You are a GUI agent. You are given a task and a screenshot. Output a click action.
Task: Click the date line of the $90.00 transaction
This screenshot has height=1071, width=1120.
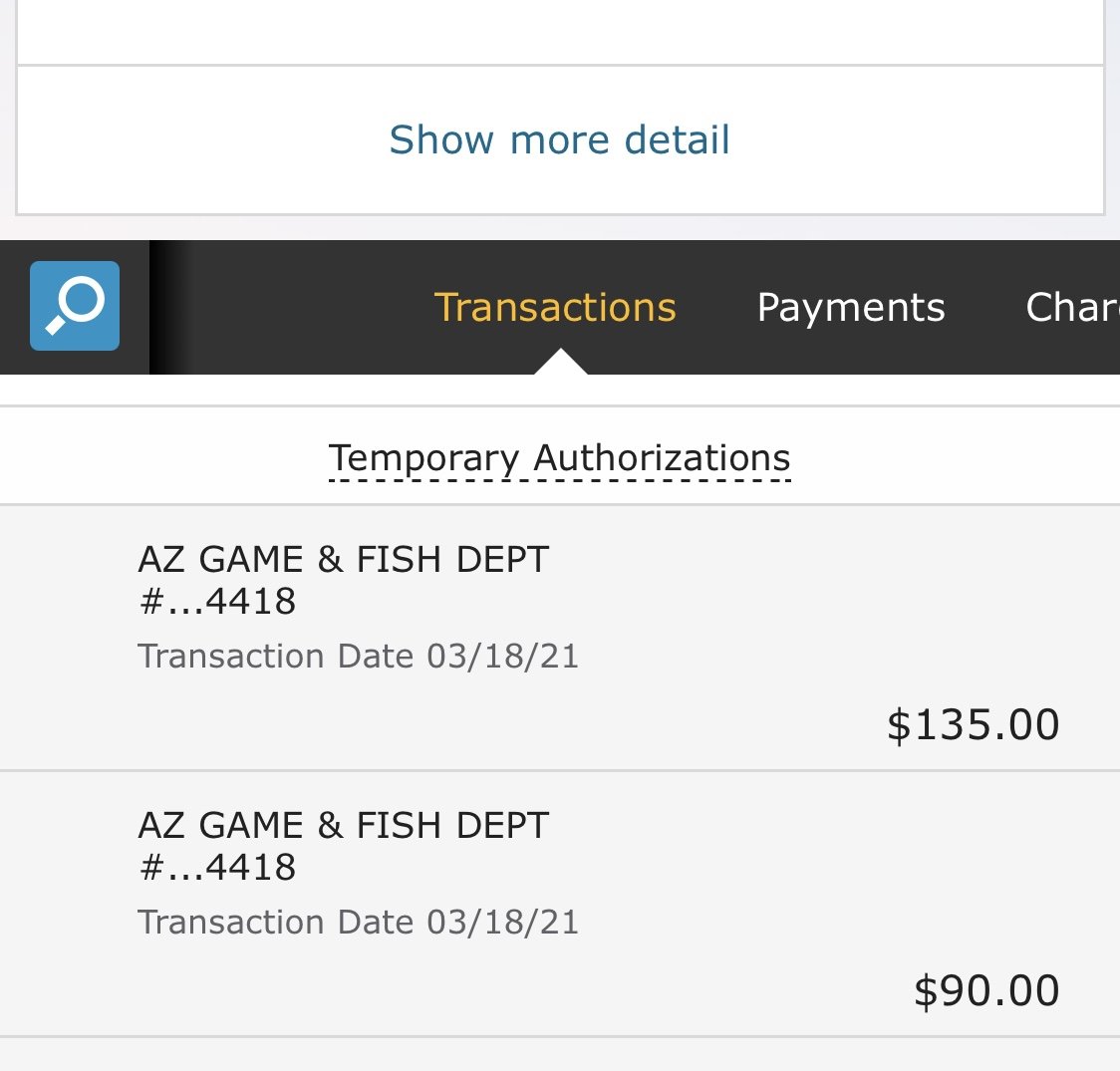click(x=358, y=923)
